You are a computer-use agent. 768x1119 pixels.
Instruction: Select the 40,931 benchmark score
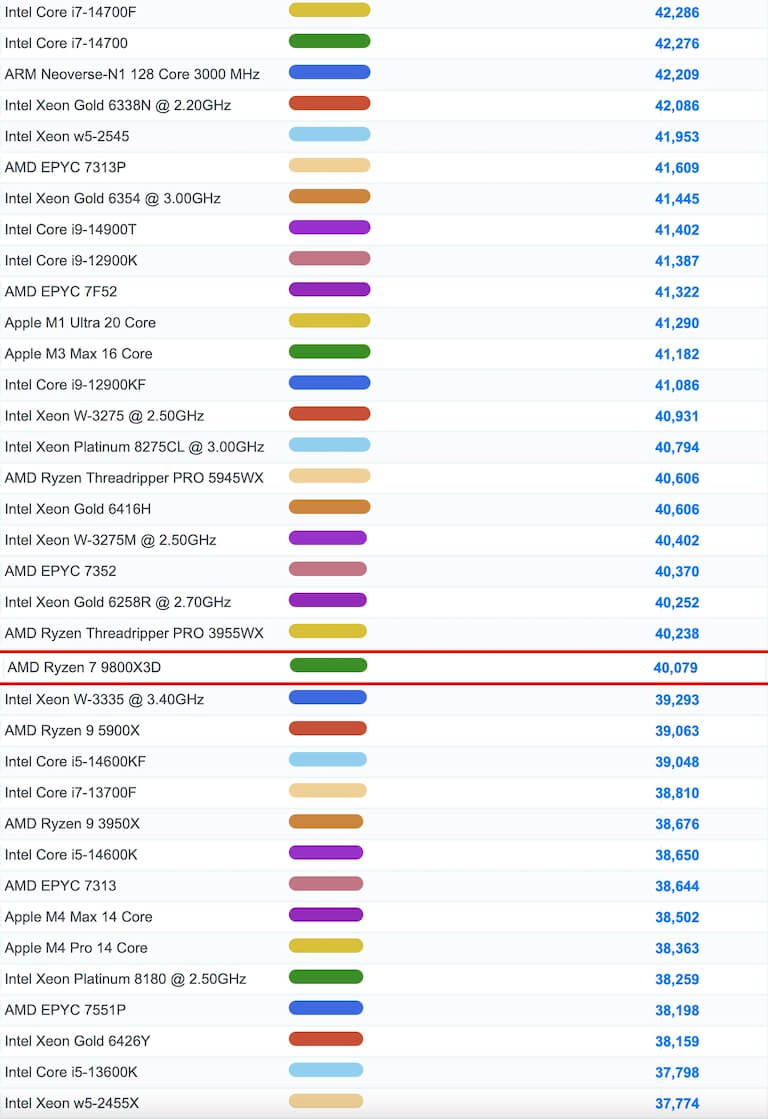677,416
